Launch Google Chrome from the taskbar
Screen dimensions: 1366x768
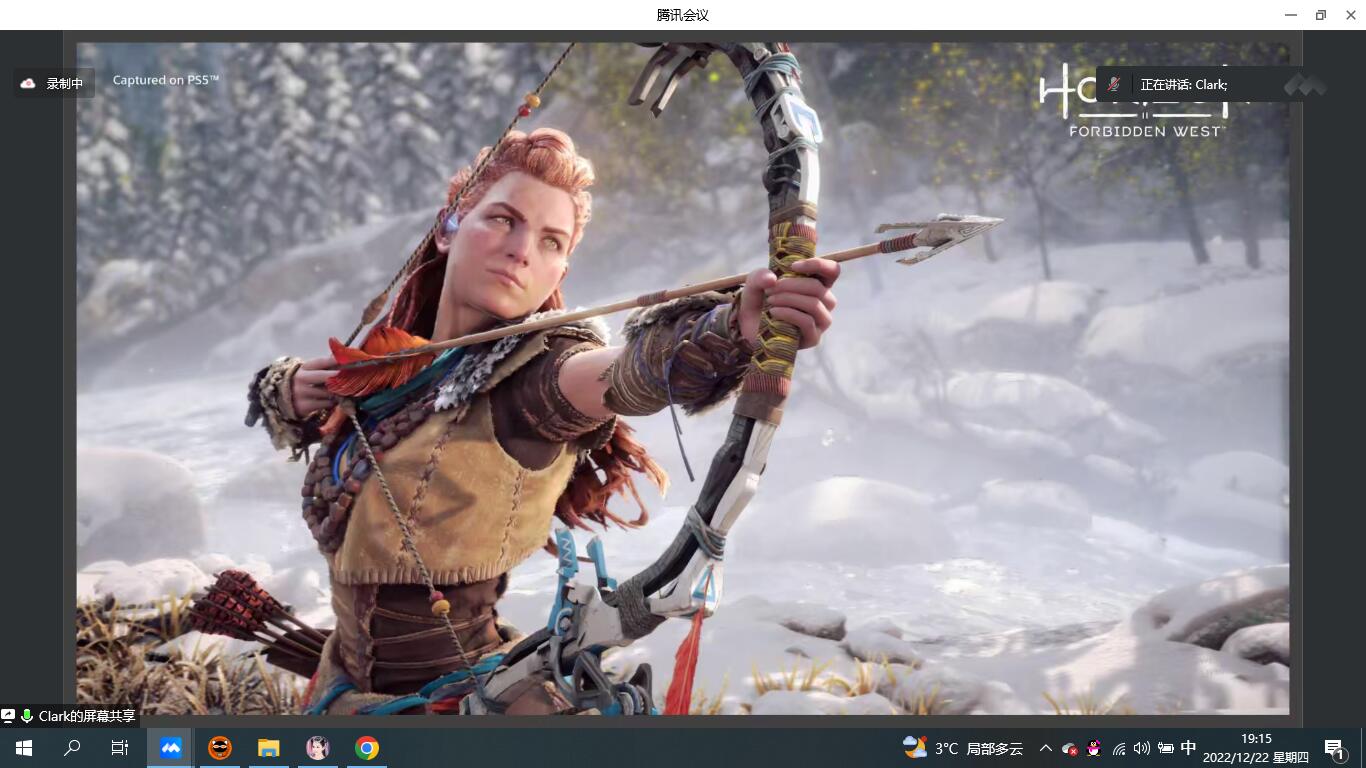(367, 748)
